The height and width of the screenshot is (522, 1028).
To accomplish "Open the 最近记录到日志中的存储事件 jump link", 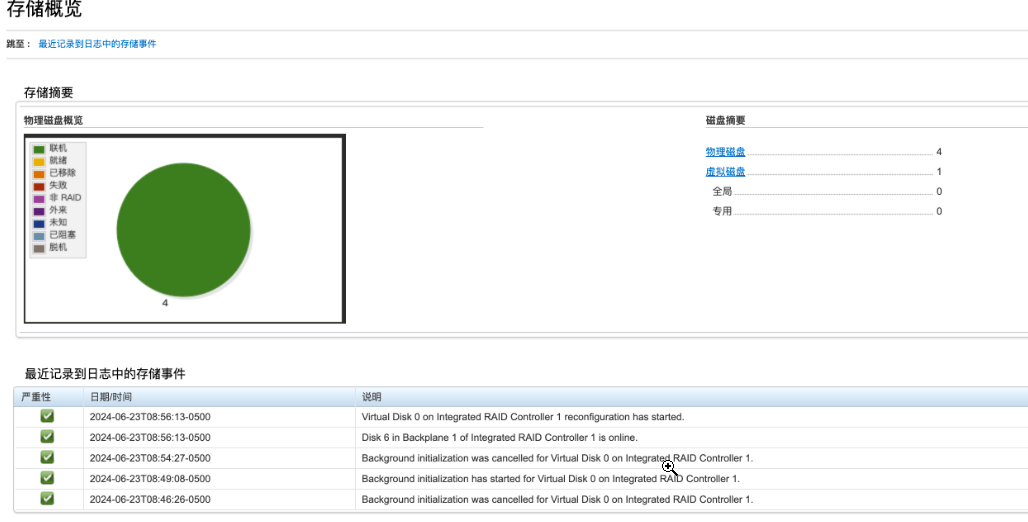I will [97, 44].
